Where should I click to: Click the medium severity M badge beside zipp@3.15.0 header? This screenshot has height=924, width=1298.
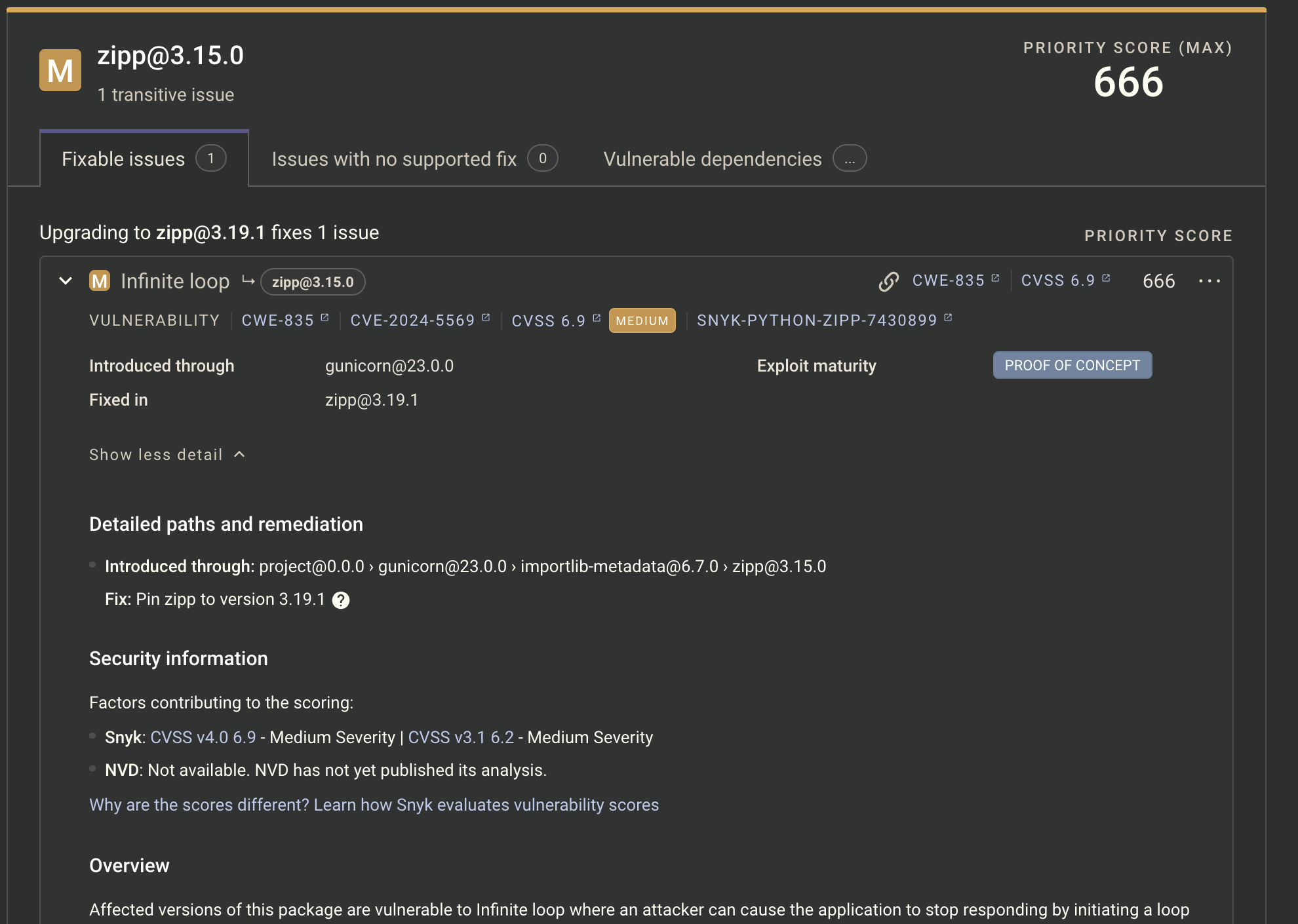click(60, 70)
